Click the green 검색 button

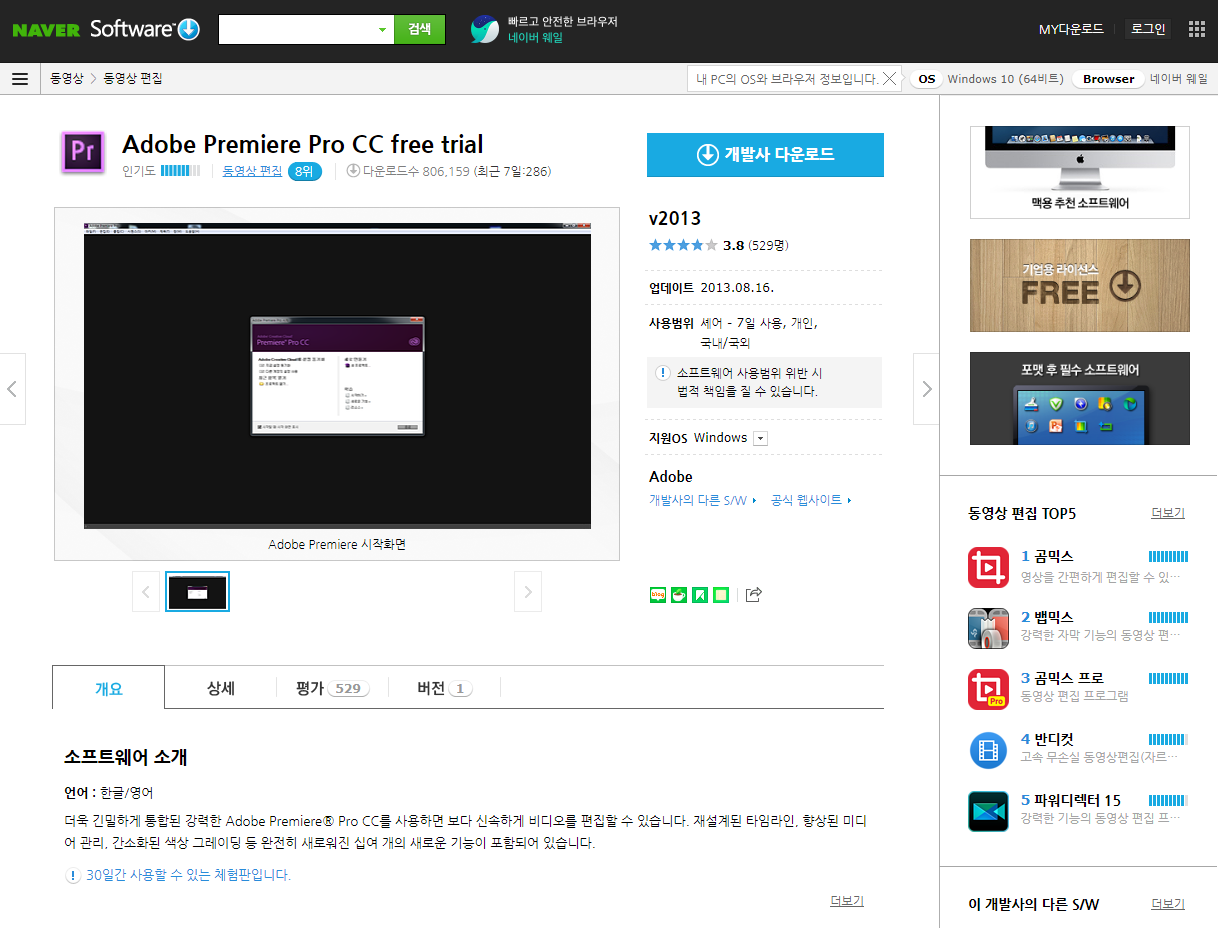pos(419,29)
